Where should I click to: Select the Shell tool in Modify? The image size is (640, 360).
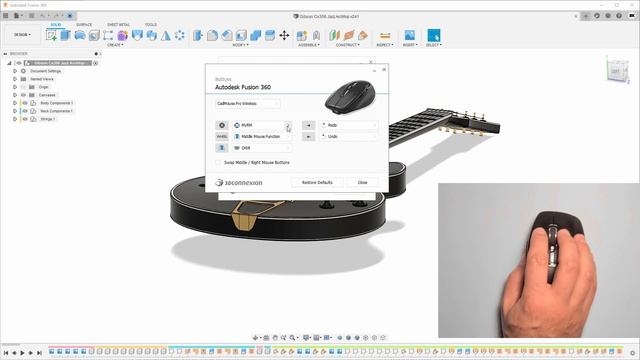coord(241,36)
